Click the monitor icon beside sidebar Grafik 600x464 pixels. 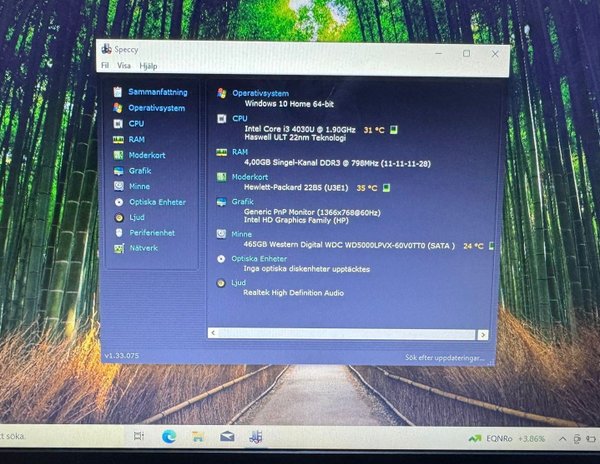pyautogui.click(x=119, y=171)
